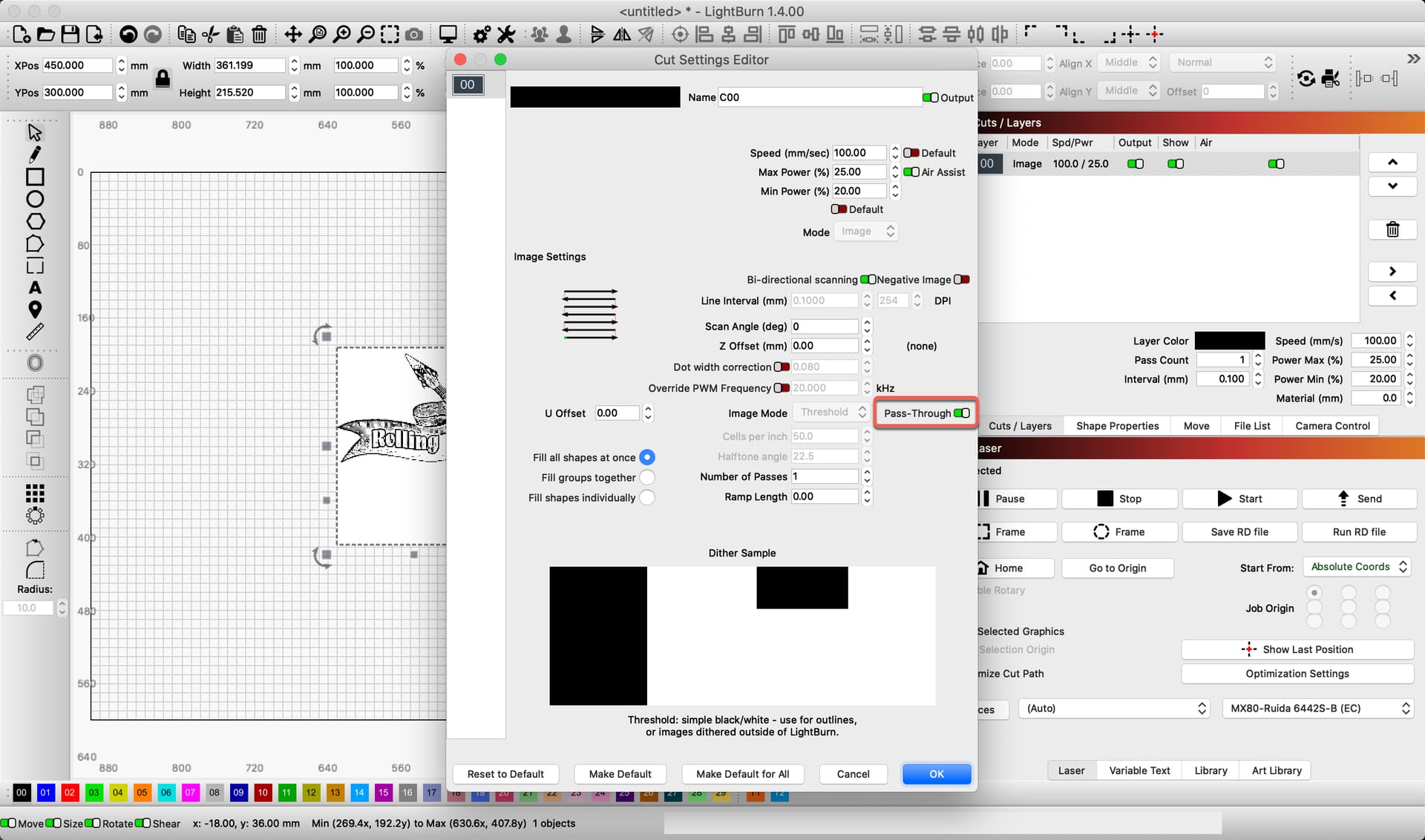Select the Ellipse drawing tool
The image size is (1425, 840).
point(34,199)
